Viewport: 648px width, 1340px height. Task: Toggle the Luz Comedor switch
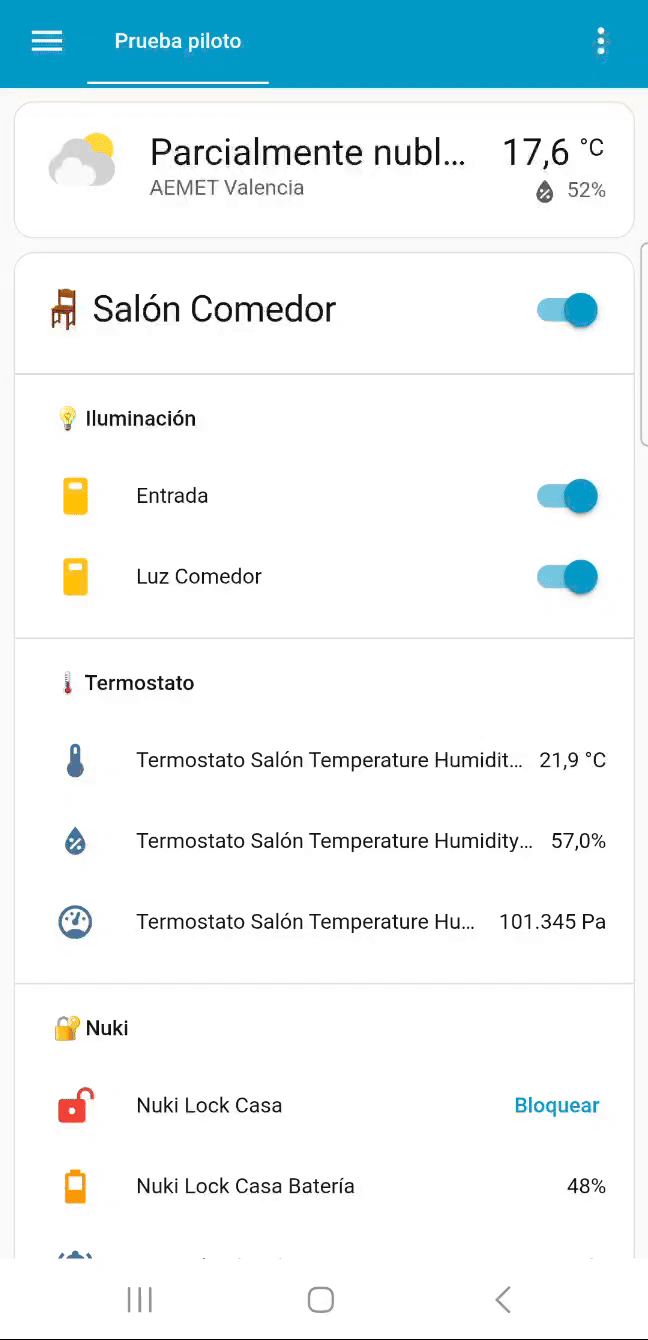point(567,577)
